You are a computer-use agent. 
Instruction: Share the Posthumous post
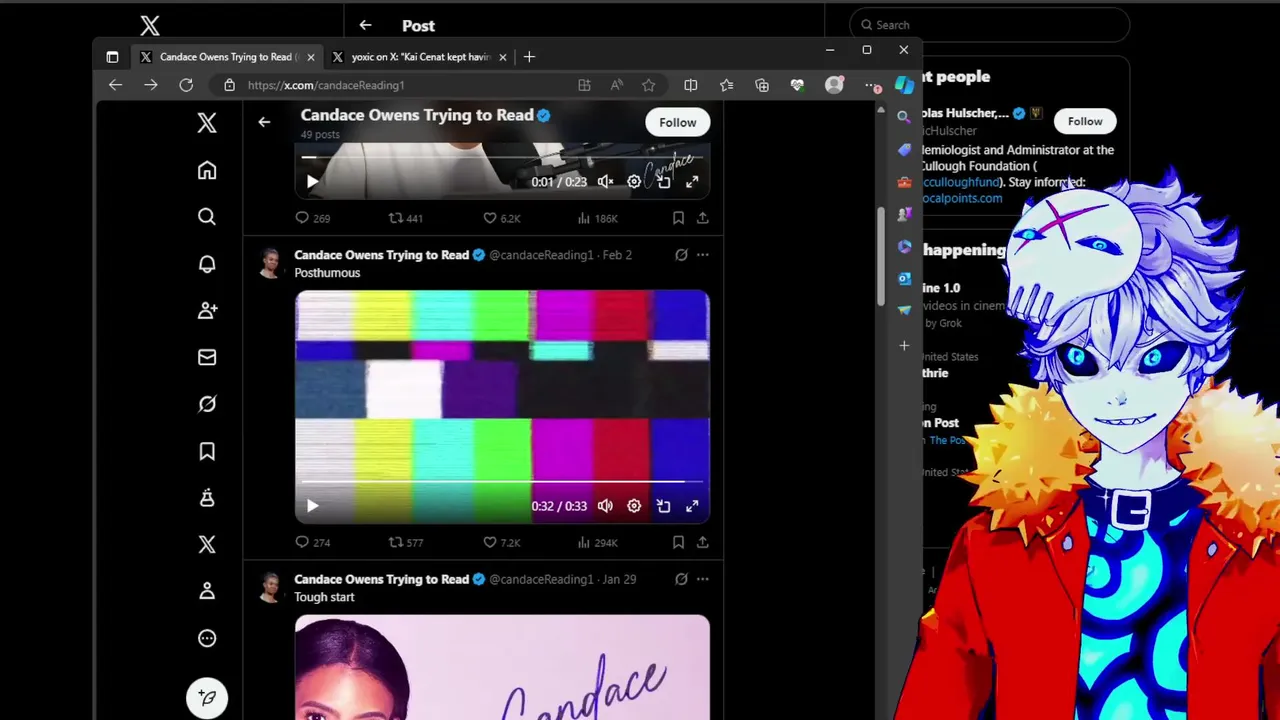click(703, 542)
